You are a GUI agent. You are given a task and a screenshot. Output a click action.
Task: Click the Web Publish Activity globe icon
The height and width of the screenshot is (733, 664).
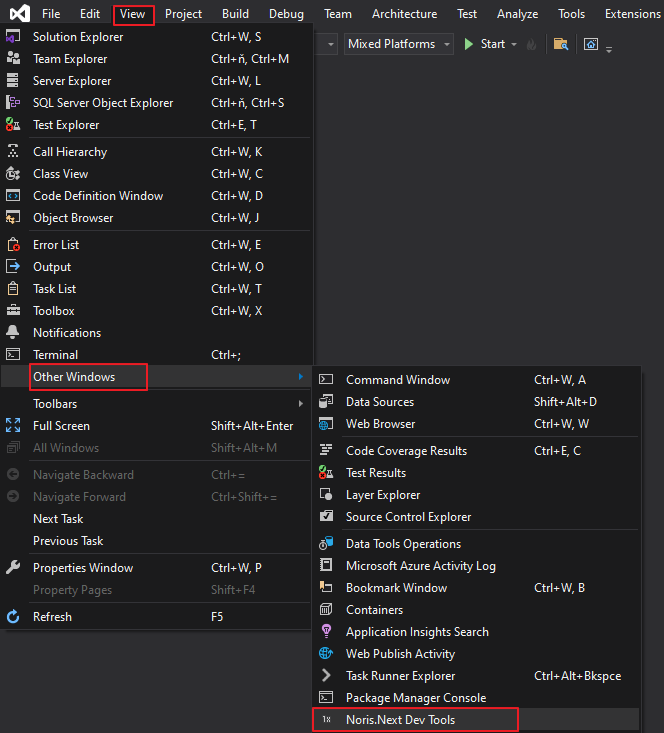[x=326, y=654]
